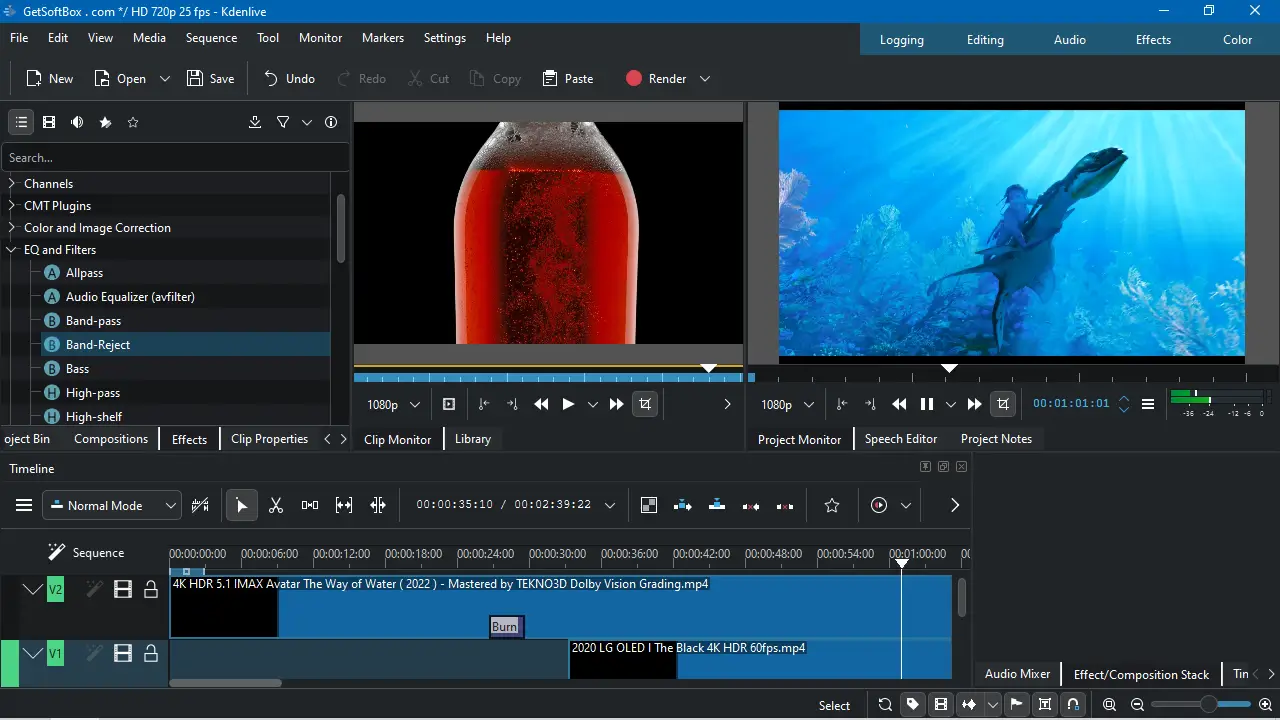
Task: Open Project Monitor 1080p resolution dropdown
Action: 788,404
